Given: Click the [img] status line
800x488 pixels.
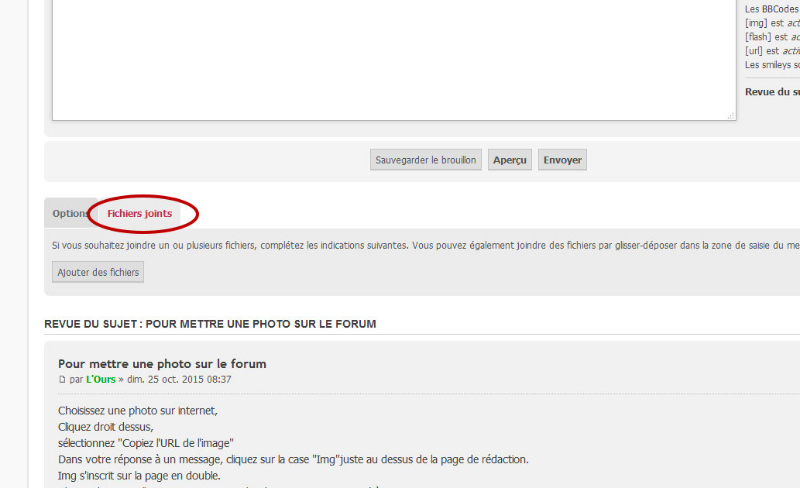Looking at the screenshot, I should pos(772,23).
